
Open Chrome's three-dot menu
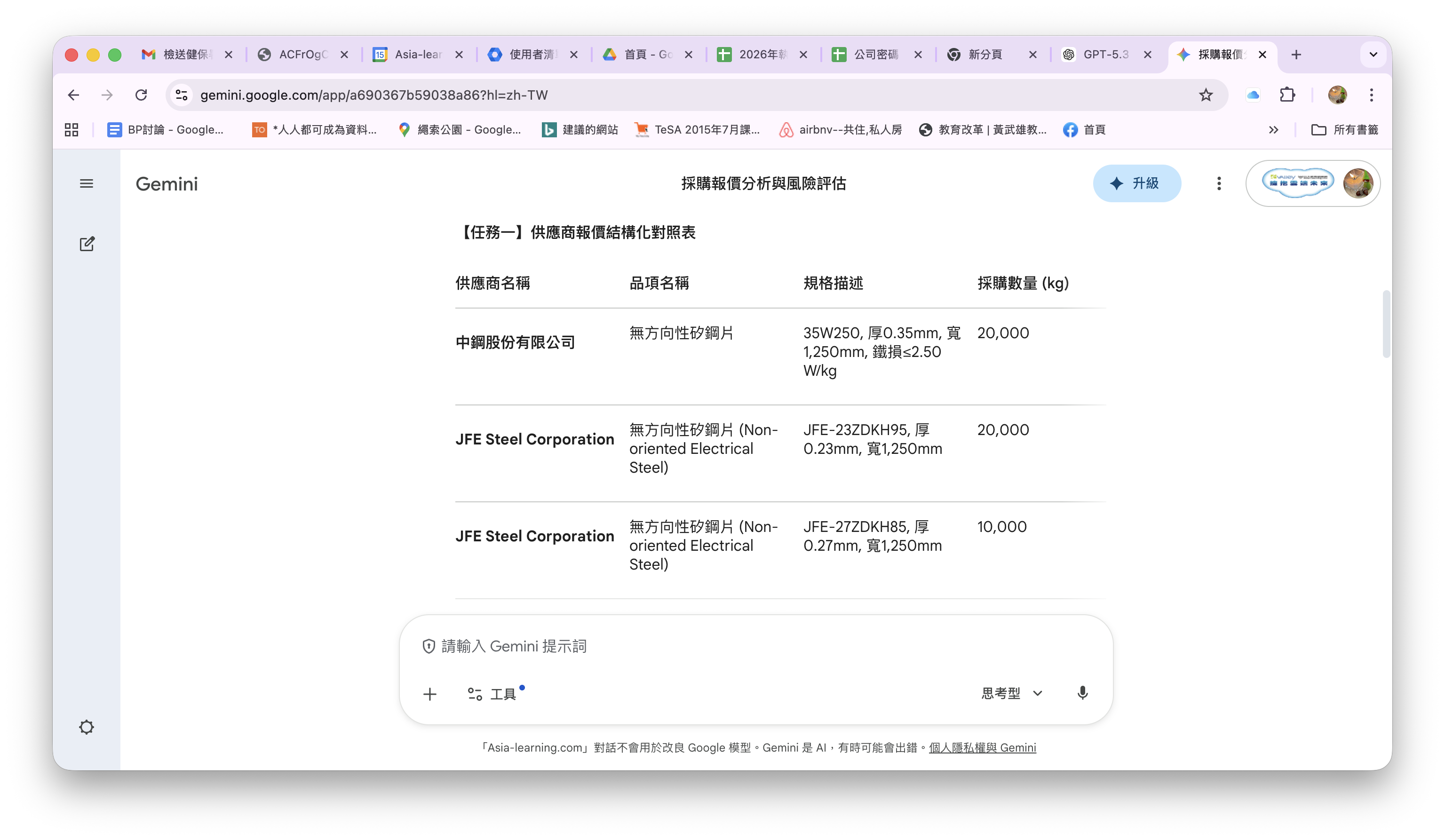click(1372, 95)
